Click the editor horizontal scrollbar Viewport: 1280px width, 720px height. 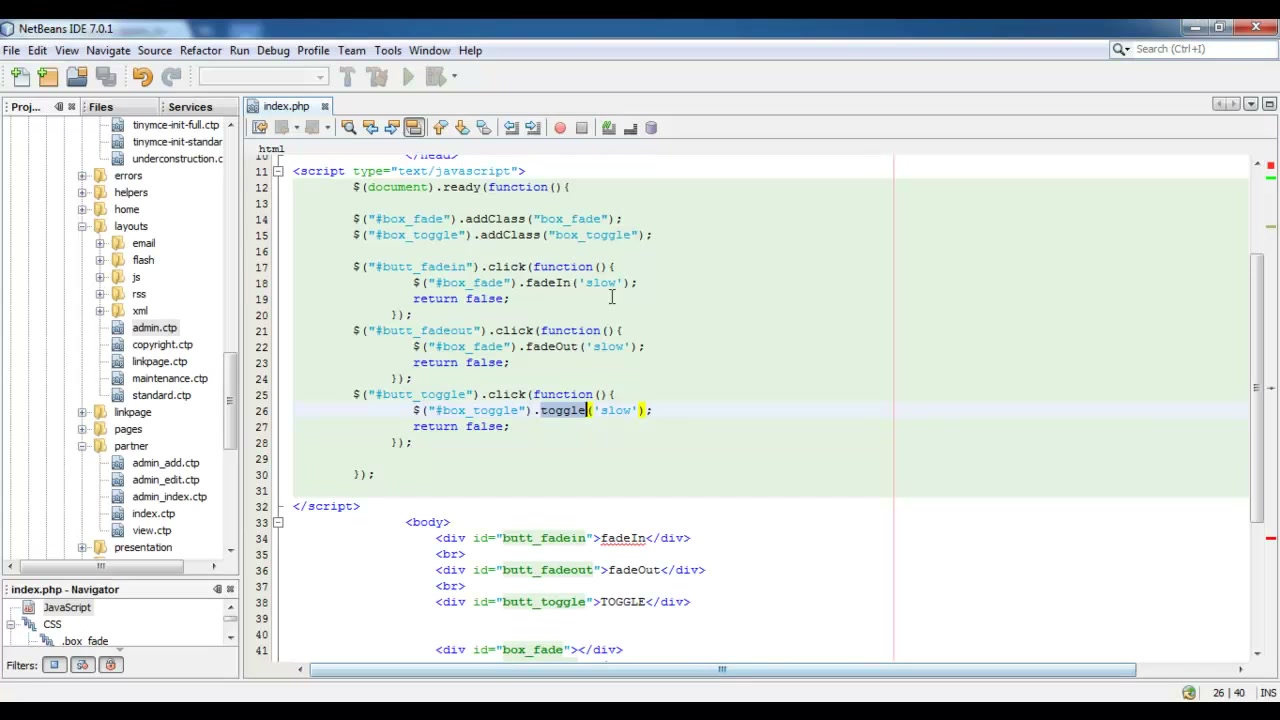click(722, 670)
